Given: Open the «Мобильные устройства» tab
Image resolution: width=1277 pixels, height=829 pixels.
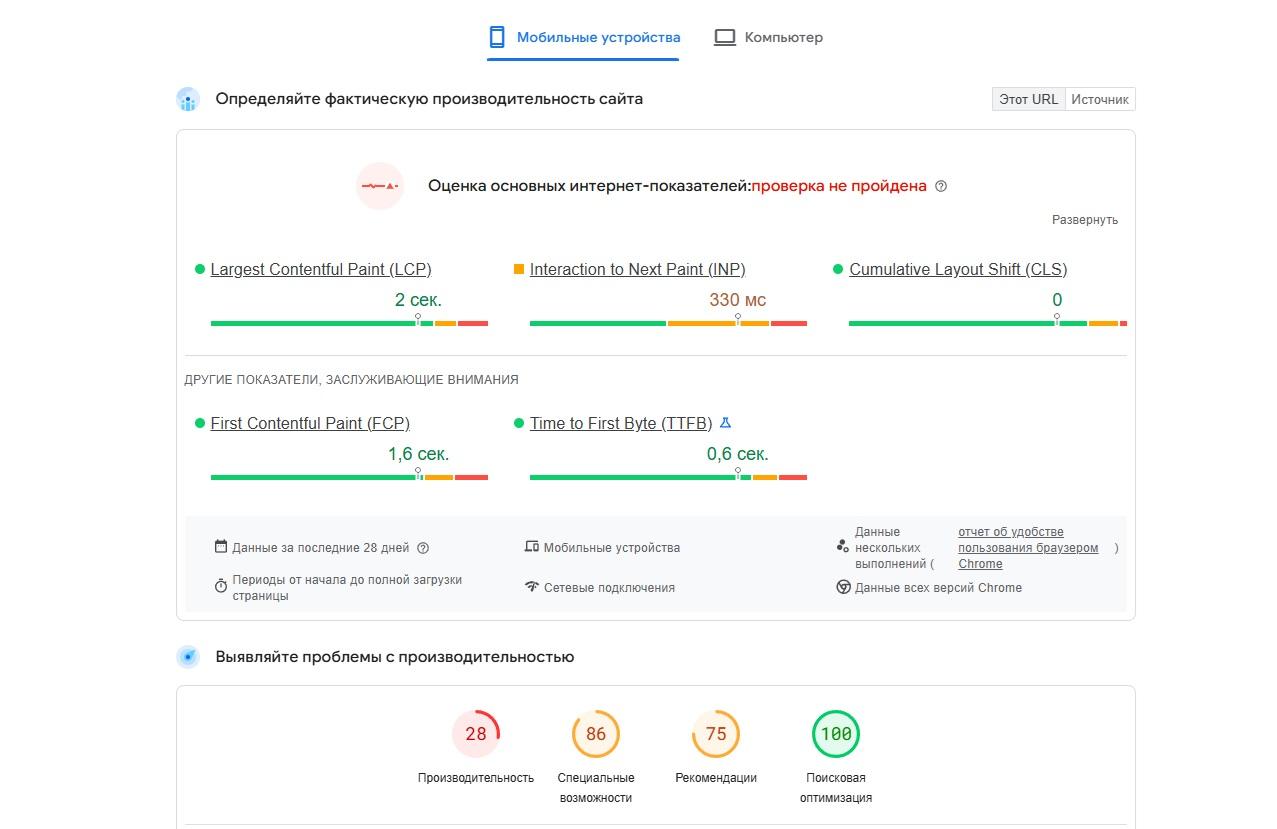Looking at the screenshot, I should pyautogui.click(x=598, y=37).
